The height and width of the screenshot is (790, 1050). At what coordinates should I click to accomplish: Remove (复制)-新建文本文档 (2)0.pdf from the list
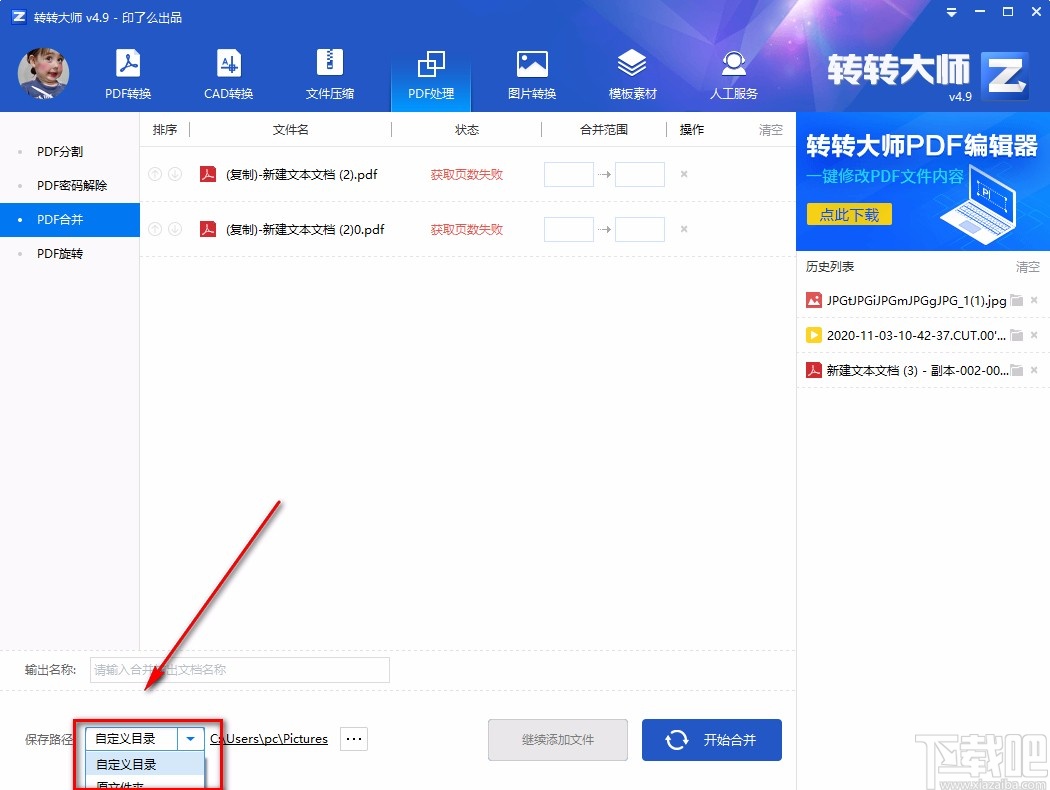coord(683,229)
